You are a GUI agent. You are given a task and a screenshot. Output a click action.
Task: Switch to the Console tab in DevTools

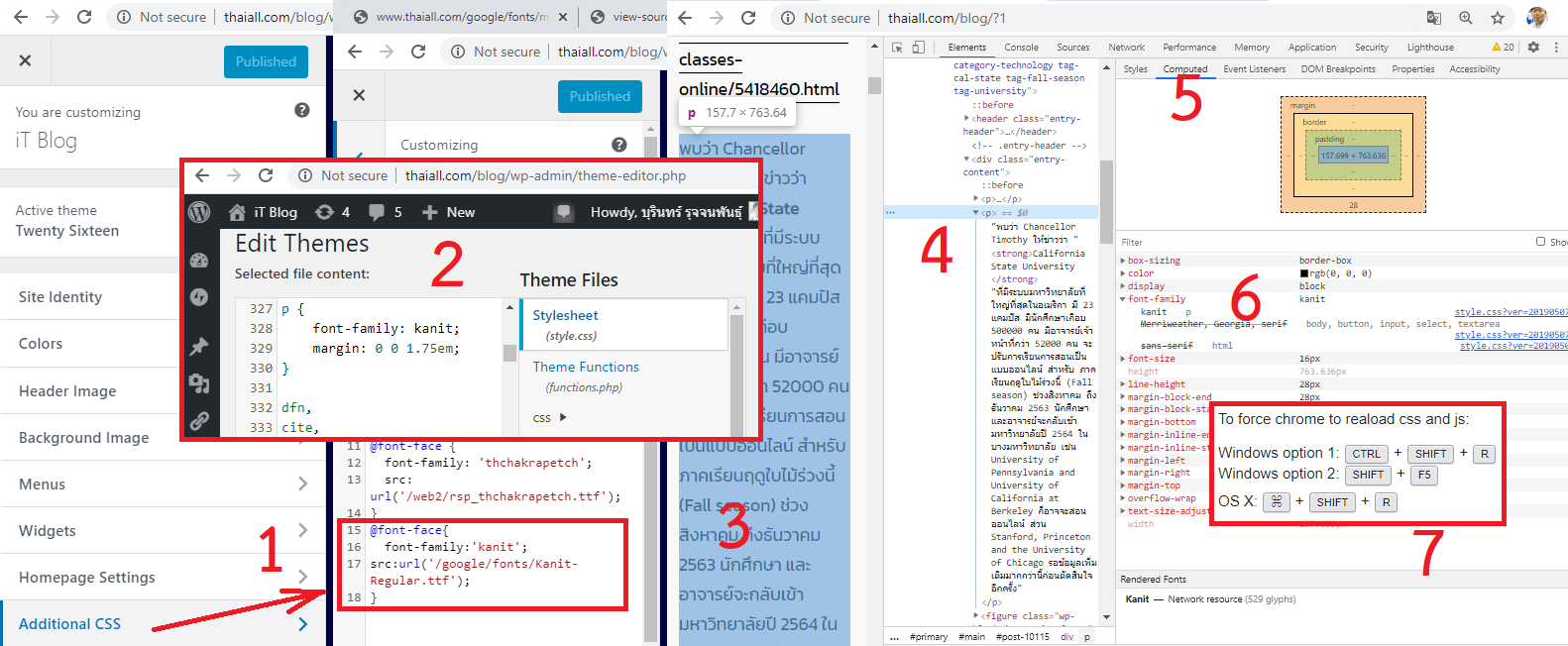coord(1021,48)
